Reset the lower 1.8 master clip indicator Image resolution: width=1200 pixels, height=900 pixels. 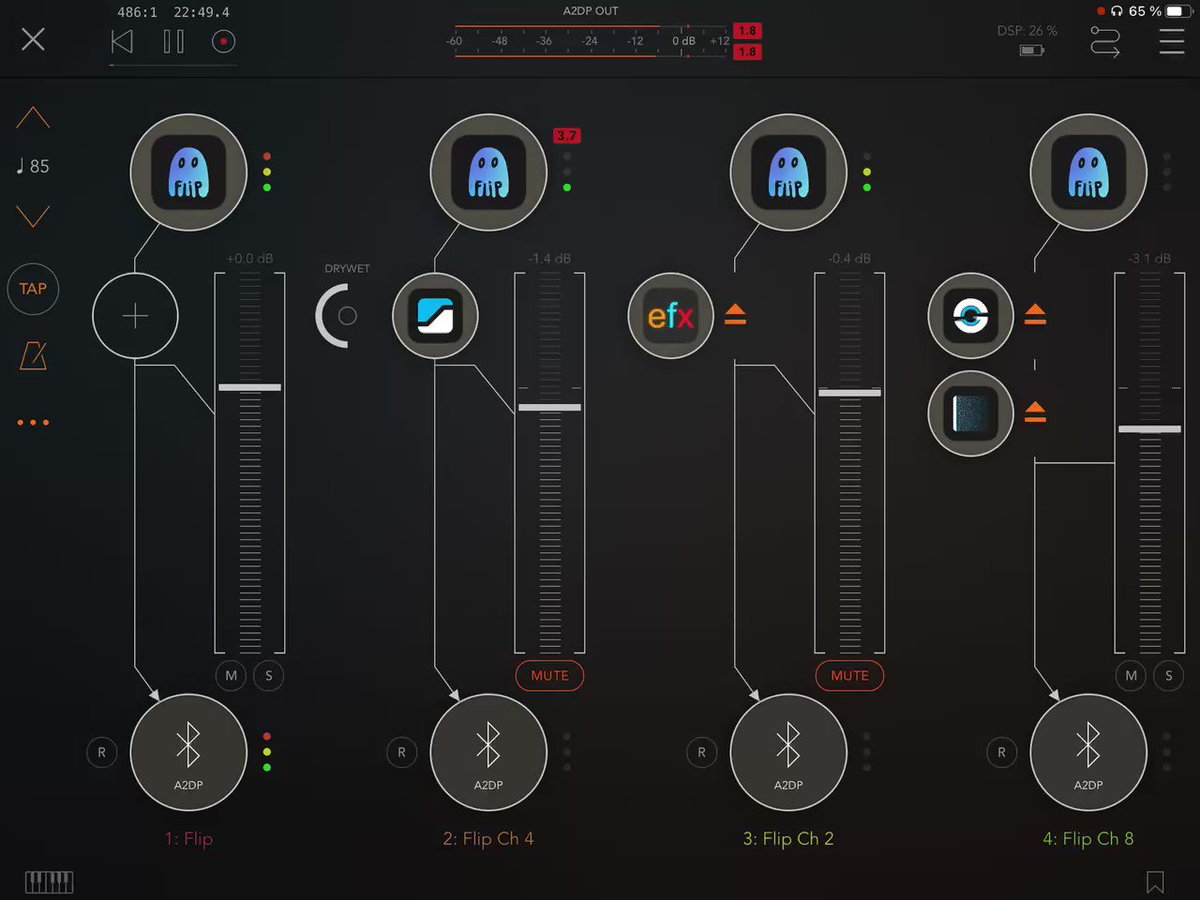click(746, 51)
